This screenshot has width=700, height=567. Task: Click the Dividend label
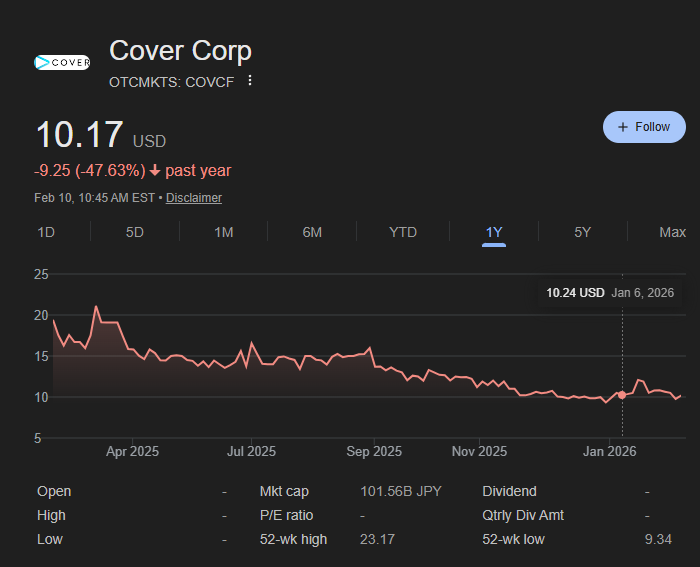coord(509,492)
